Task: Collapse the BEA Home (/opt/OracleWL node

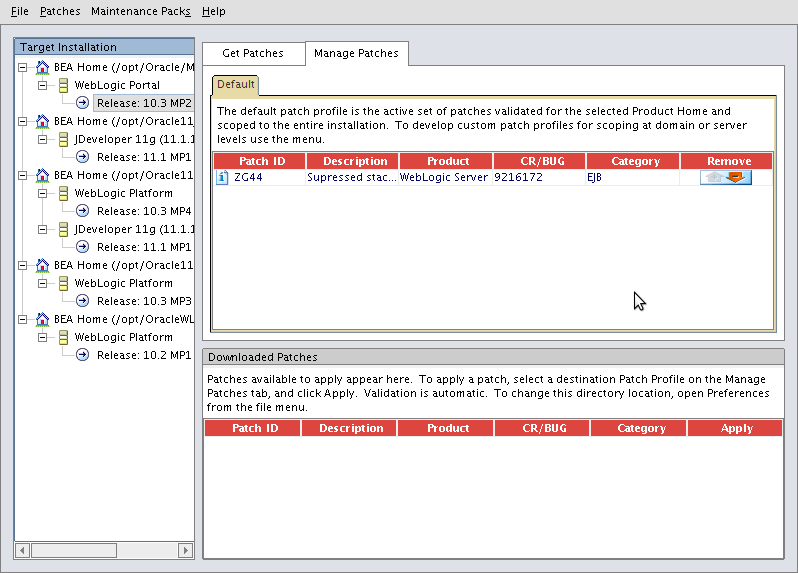Action: pos(22,319)
